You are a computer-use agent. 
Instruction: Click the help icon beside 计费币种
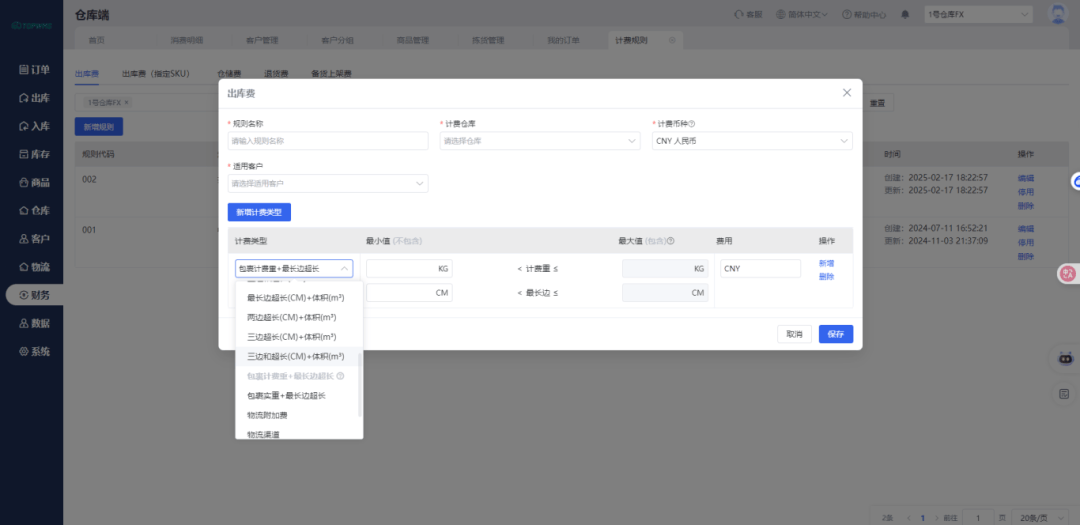pyautogui.click(x=692, y=124)
